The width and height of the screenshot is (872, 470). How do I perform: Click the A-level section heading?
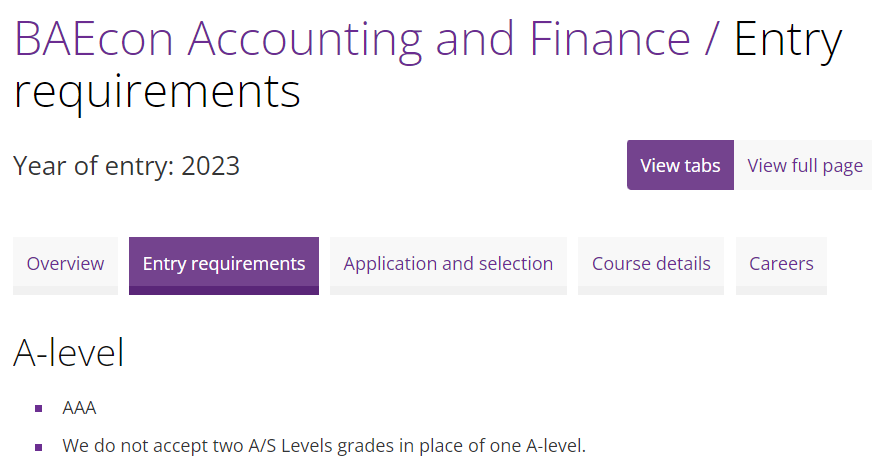coord(69,352)
